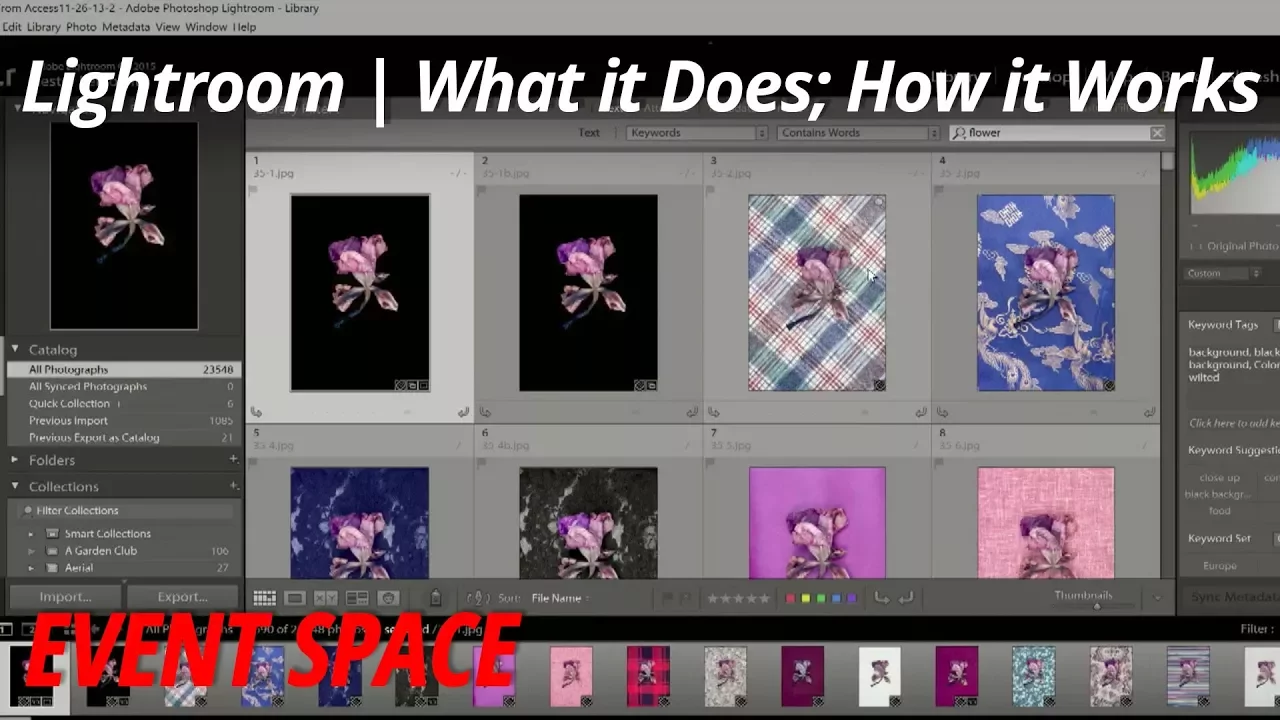Click Smart Collections set icon

pyautogui.click(x=52, y=534)
